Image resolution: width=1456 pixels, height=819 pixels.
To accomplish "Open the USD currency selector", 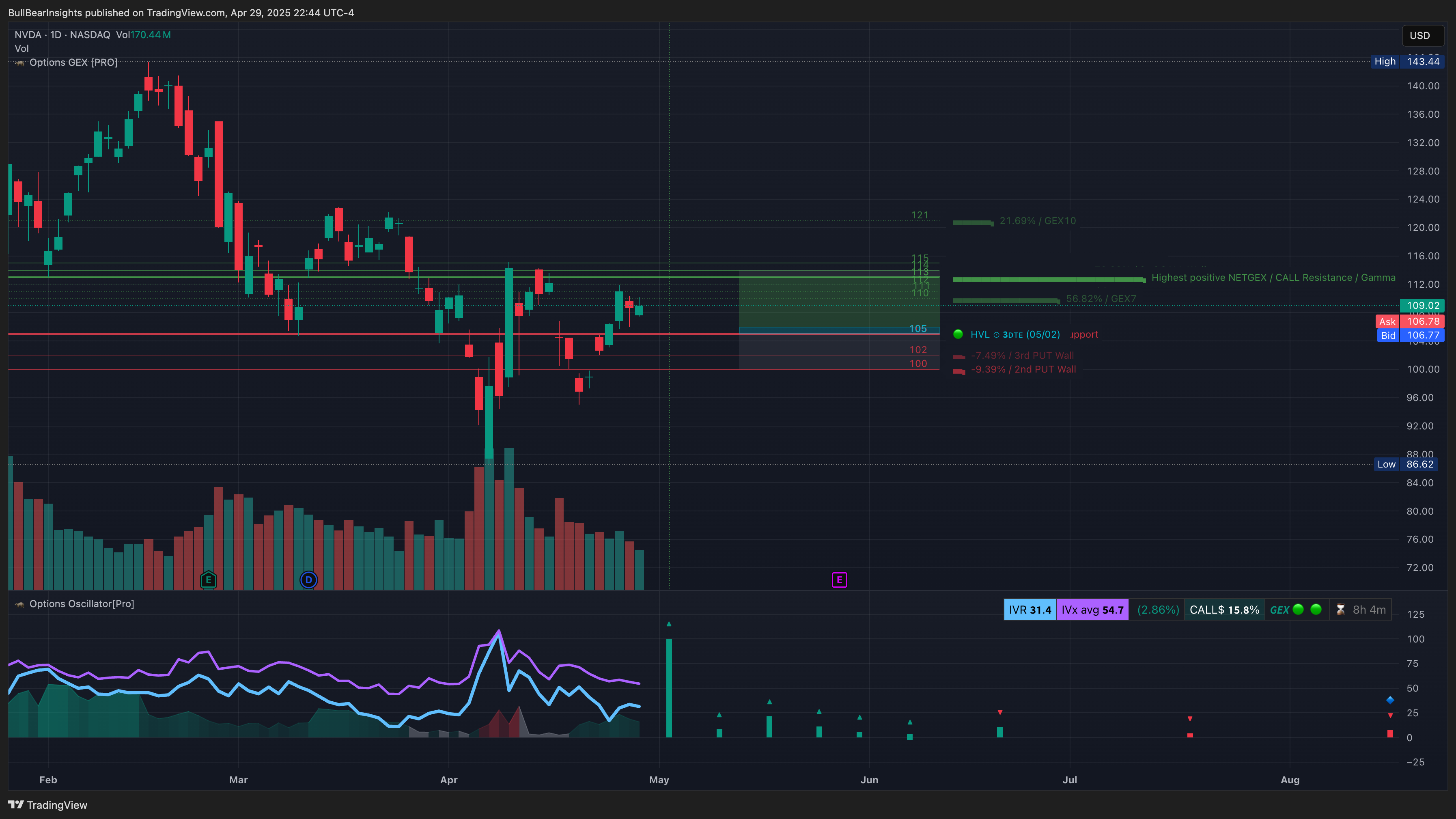I will (x=1423, y=36).
